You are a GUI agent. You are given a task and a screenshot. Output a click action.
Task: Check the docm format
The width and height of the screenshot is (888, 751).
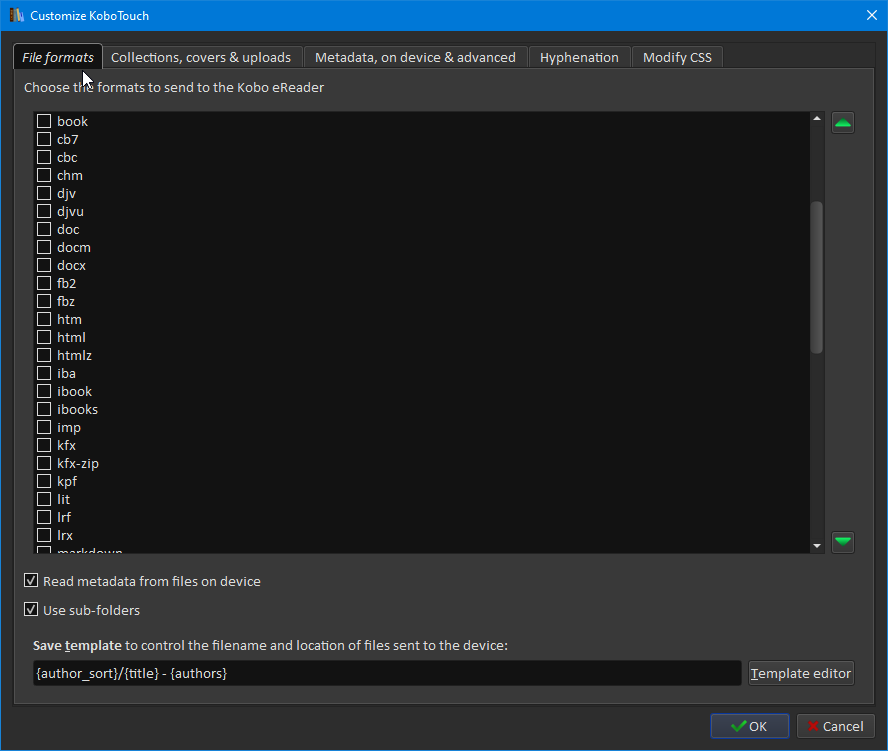[x=44, y=248]
